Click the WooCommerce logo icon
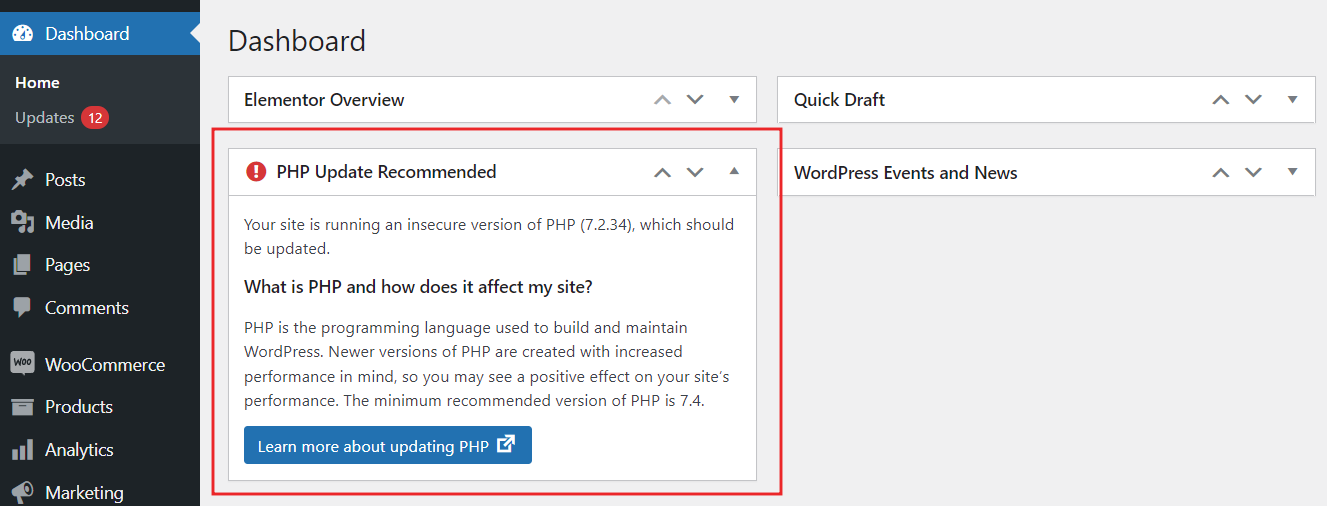This screenshot has width=1327, height=506. pos(22,363)
